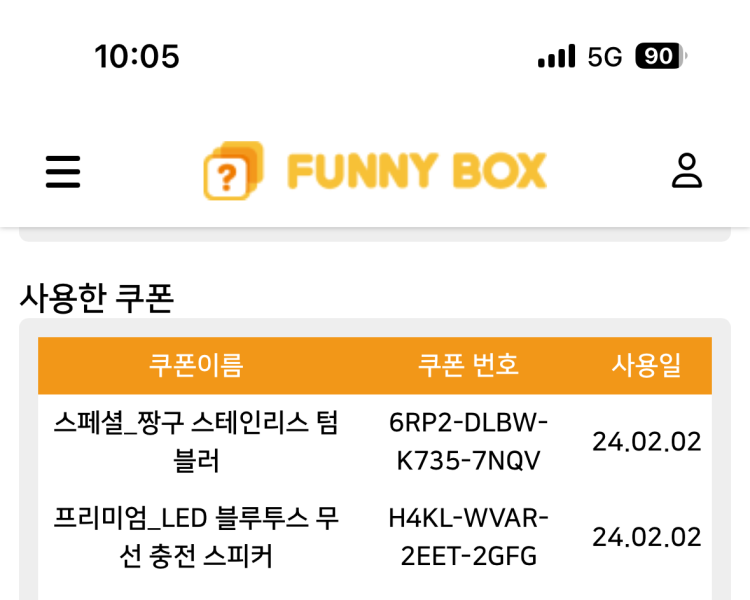Tap the cellular signal strength bars
Screen dimensions: 750x600
[x=556, y=56]
